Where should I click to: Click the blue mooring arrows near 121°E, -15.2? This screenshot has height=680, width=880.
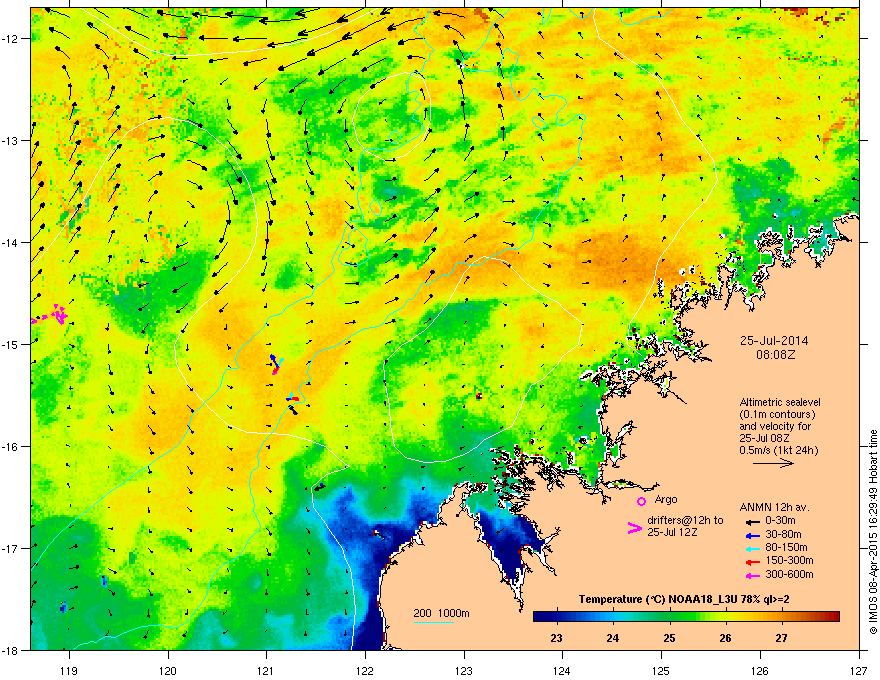pyautogui.click(x=275, y=364)
